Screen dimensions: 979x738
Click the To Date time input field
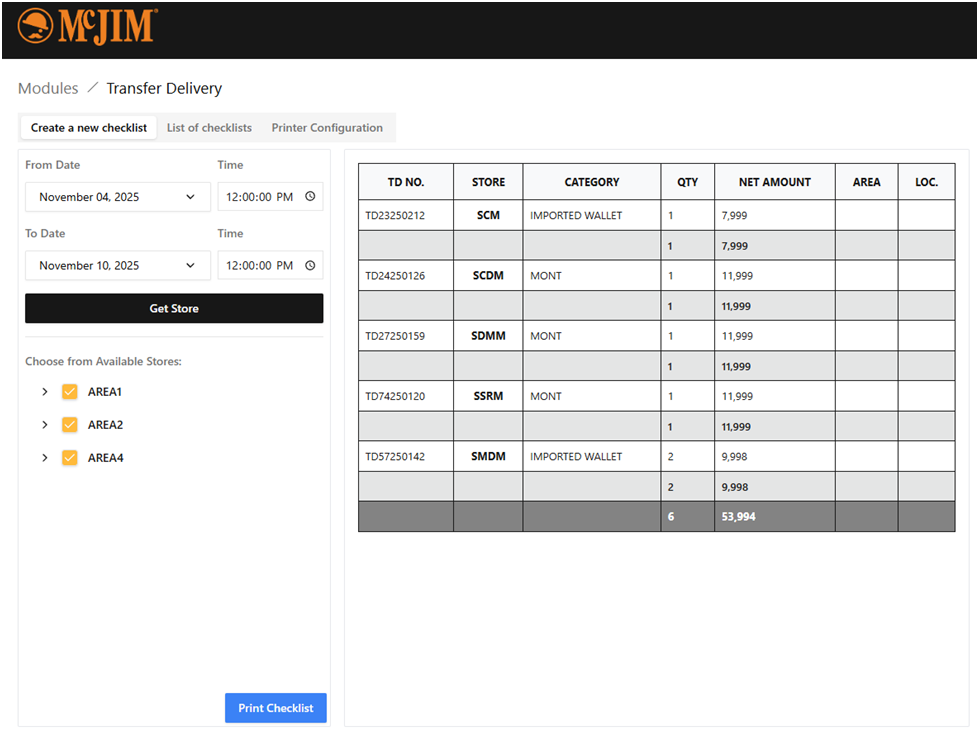[260, 266]
